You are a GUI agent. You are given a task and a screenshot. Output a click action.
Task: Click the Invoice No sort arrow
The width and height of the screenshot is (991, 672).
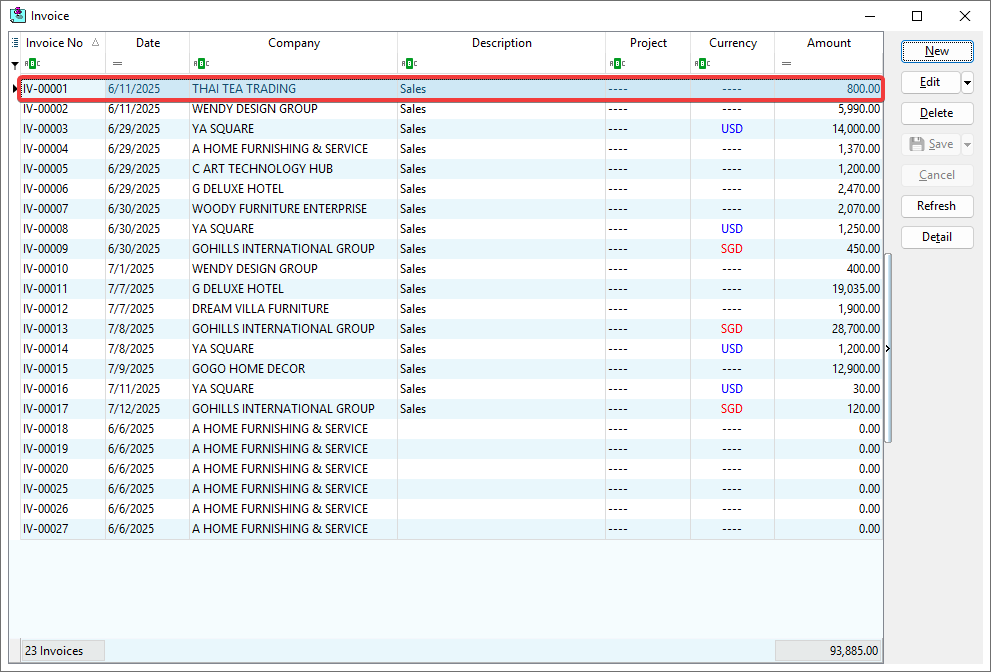(x=95, y=42)
